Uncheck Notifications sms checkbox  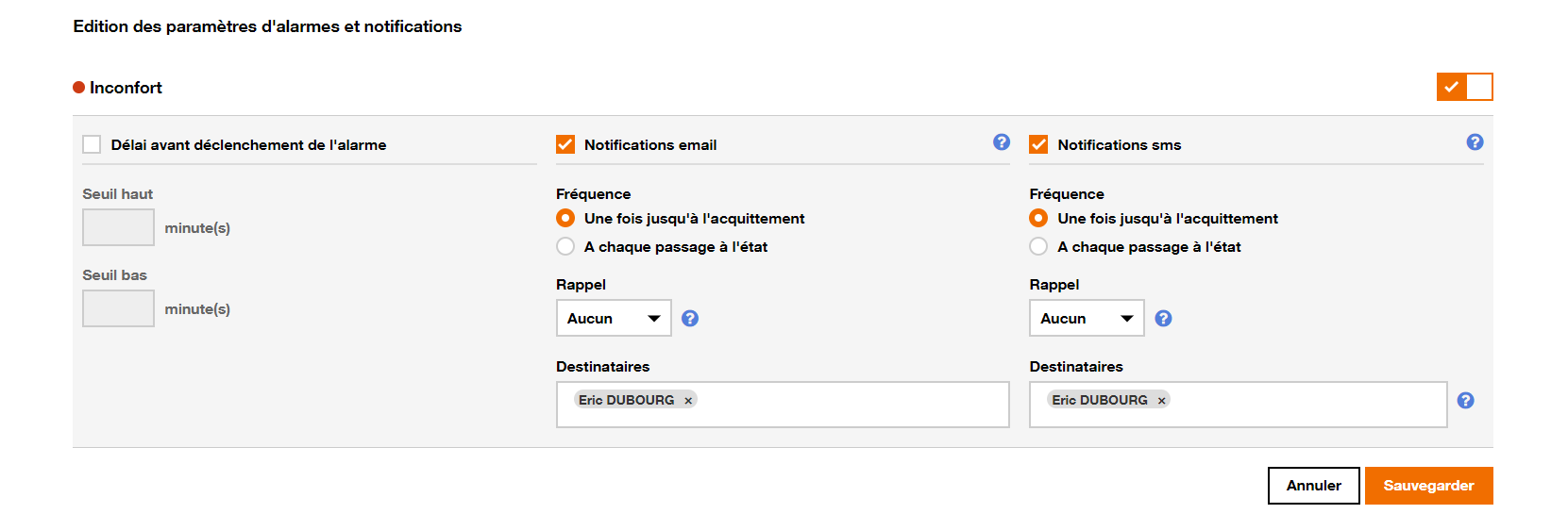click(1038, 144)
